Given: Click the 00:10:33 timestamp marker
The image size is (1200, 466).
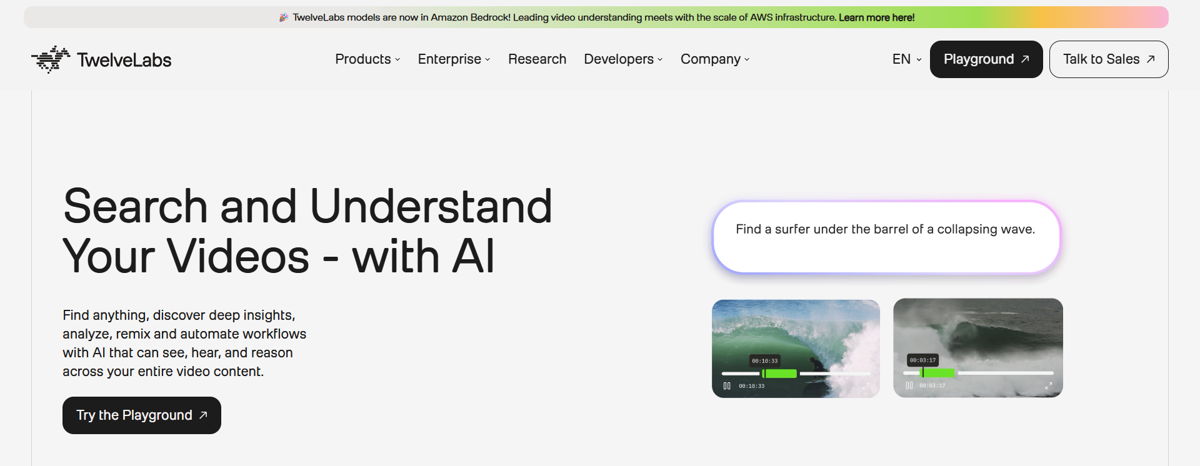Looking at the screenshot, I should tap(765, 360).
